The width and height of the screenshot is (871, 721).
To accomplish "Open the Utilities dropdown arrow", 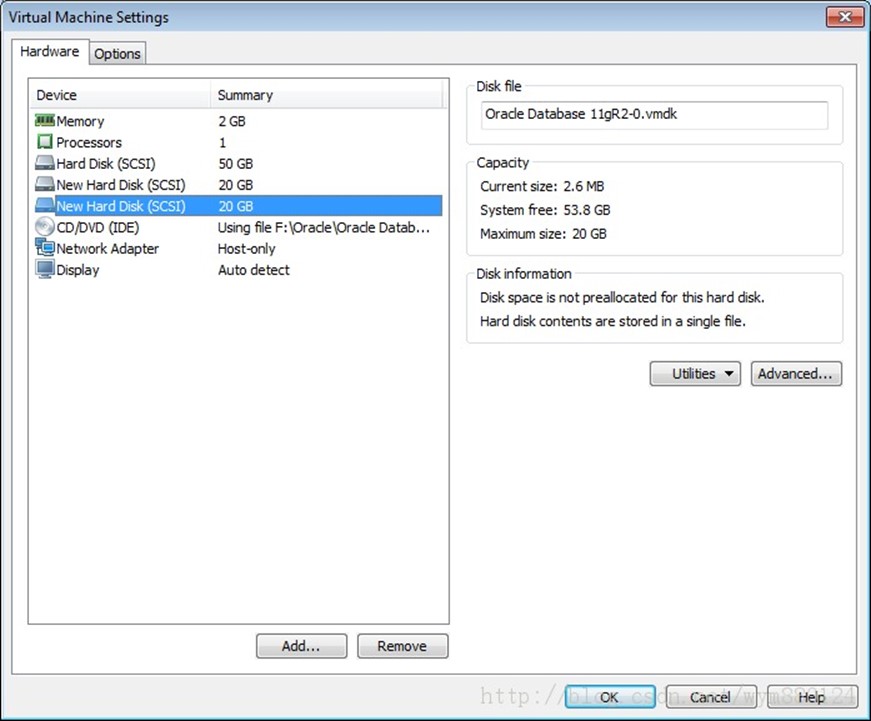I will click(729, 374).
